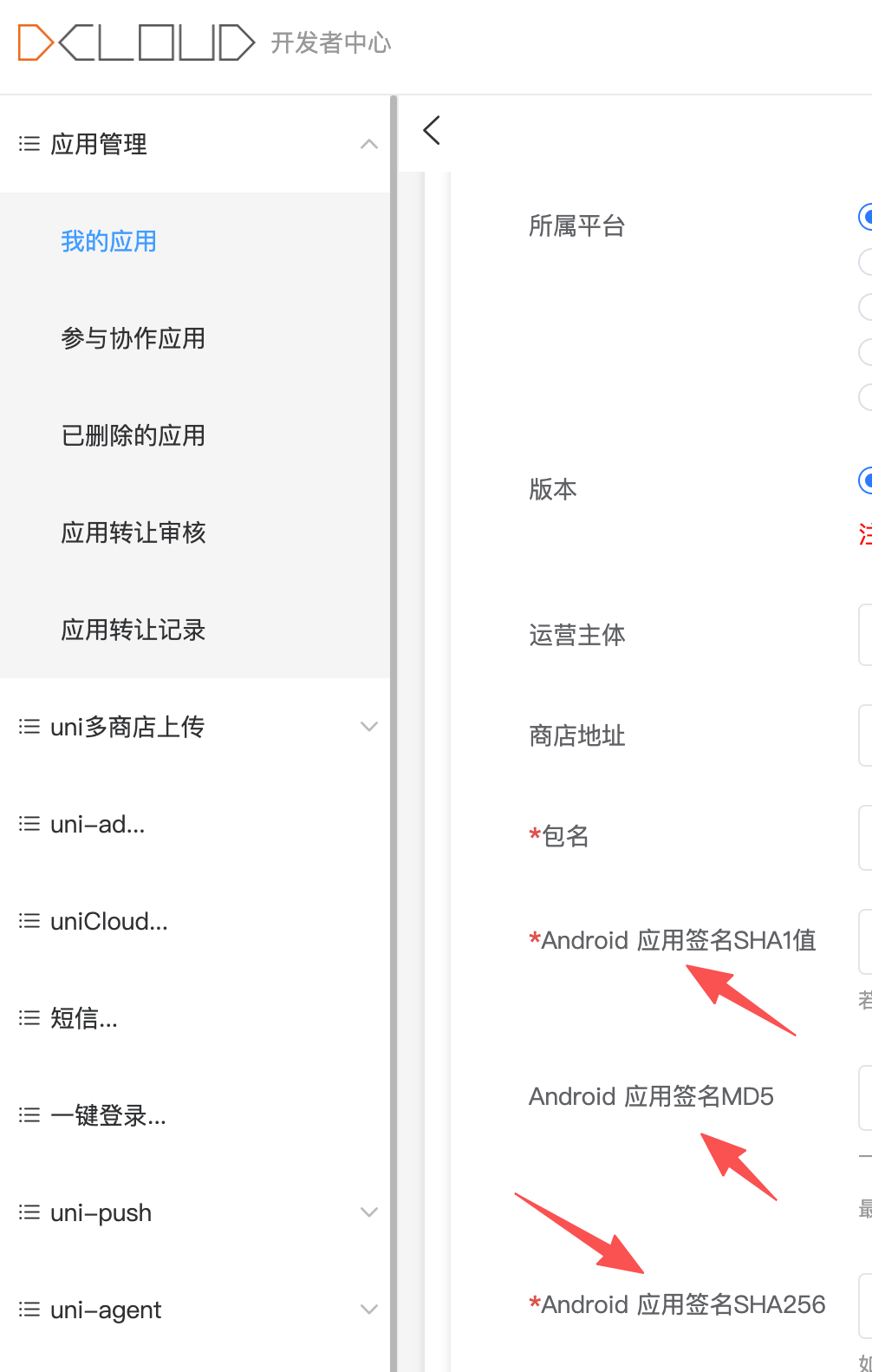Open 我的应用 menu item
872x1372 pixels.
point(109,241)
